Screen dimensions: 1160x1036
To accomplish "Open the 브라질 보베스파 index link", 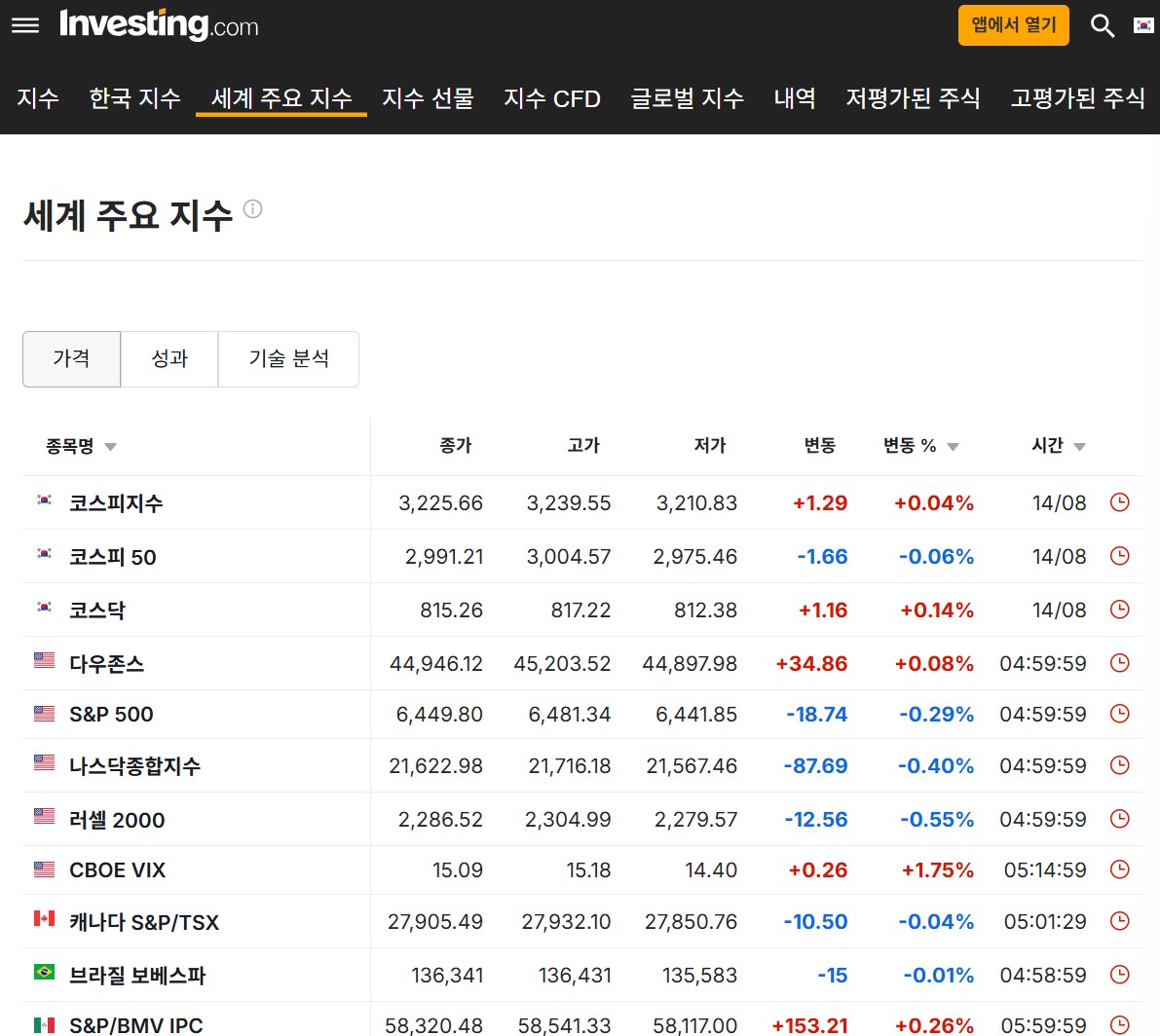I will point(137,976).
